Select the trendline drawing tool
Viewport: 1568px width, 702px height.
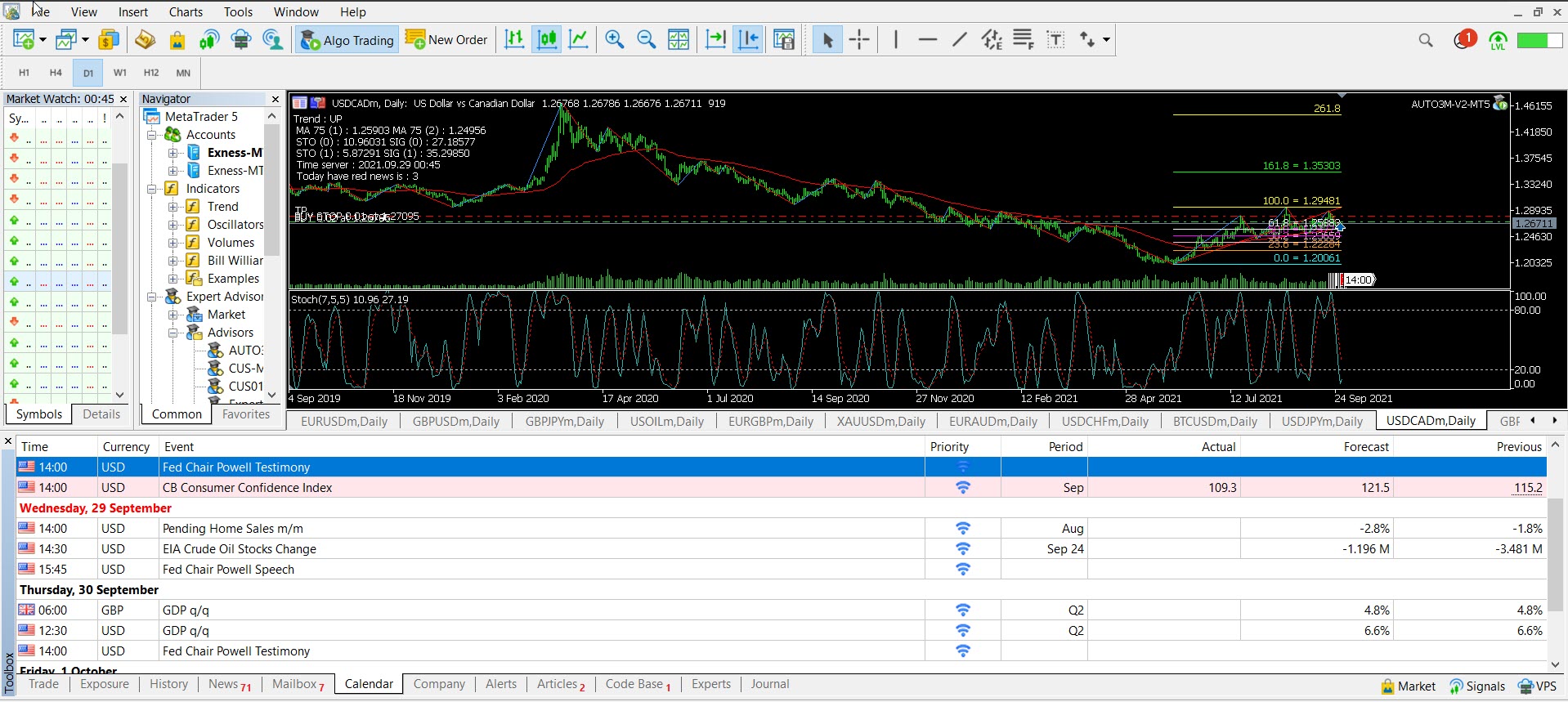[960, 39]
